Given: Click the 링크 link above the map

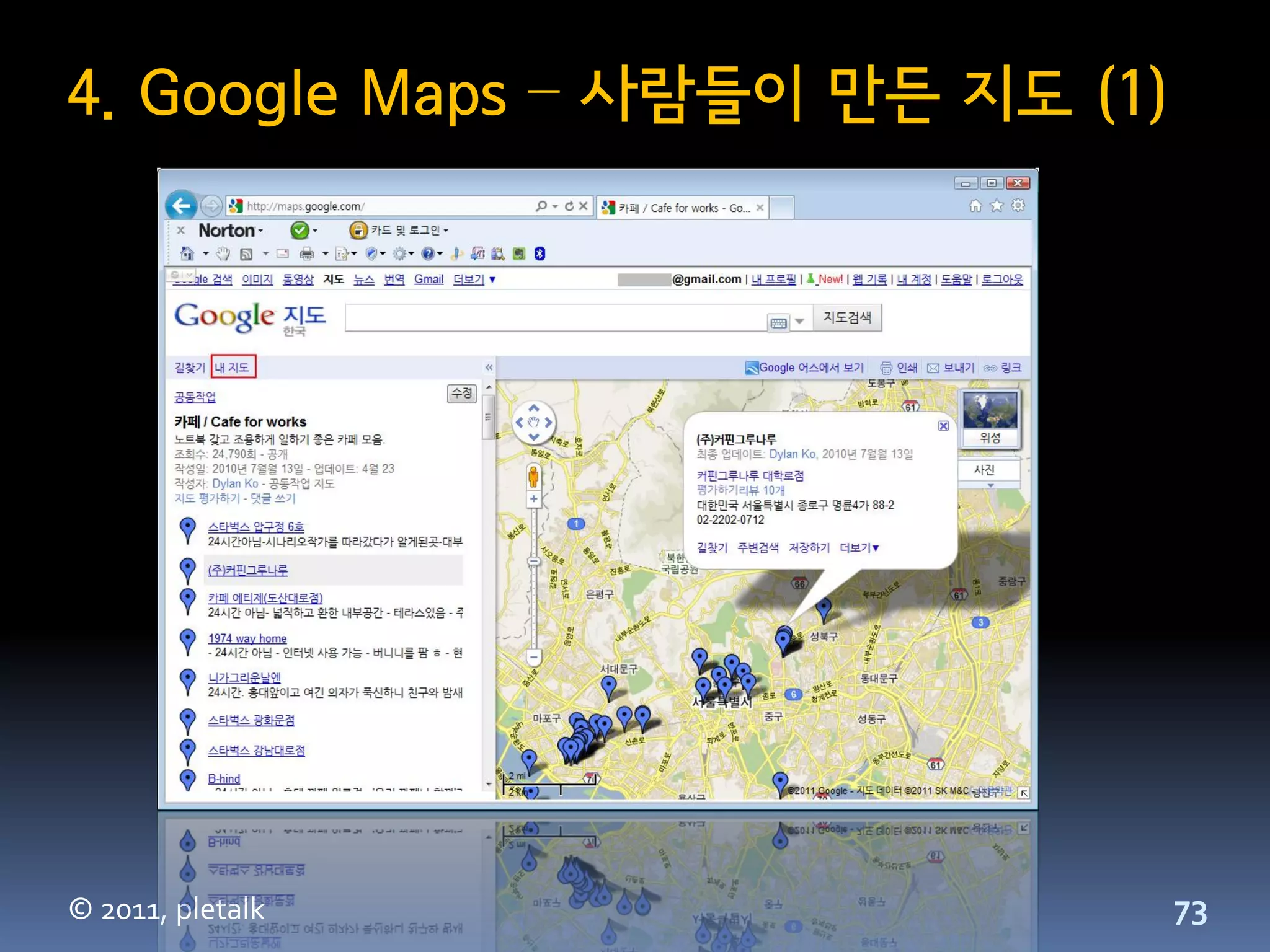Looking at the screenshot, I should click(1003, 368).
